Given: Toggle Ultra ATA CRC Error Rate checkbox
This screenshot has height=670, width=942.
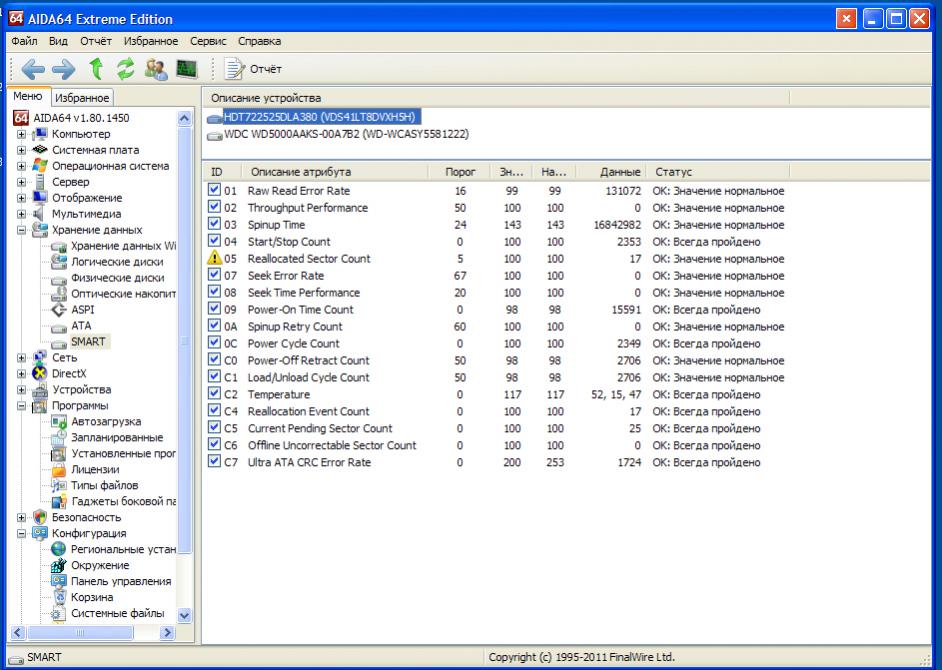Looking at the screenshot, I should [x=215, y=462].
